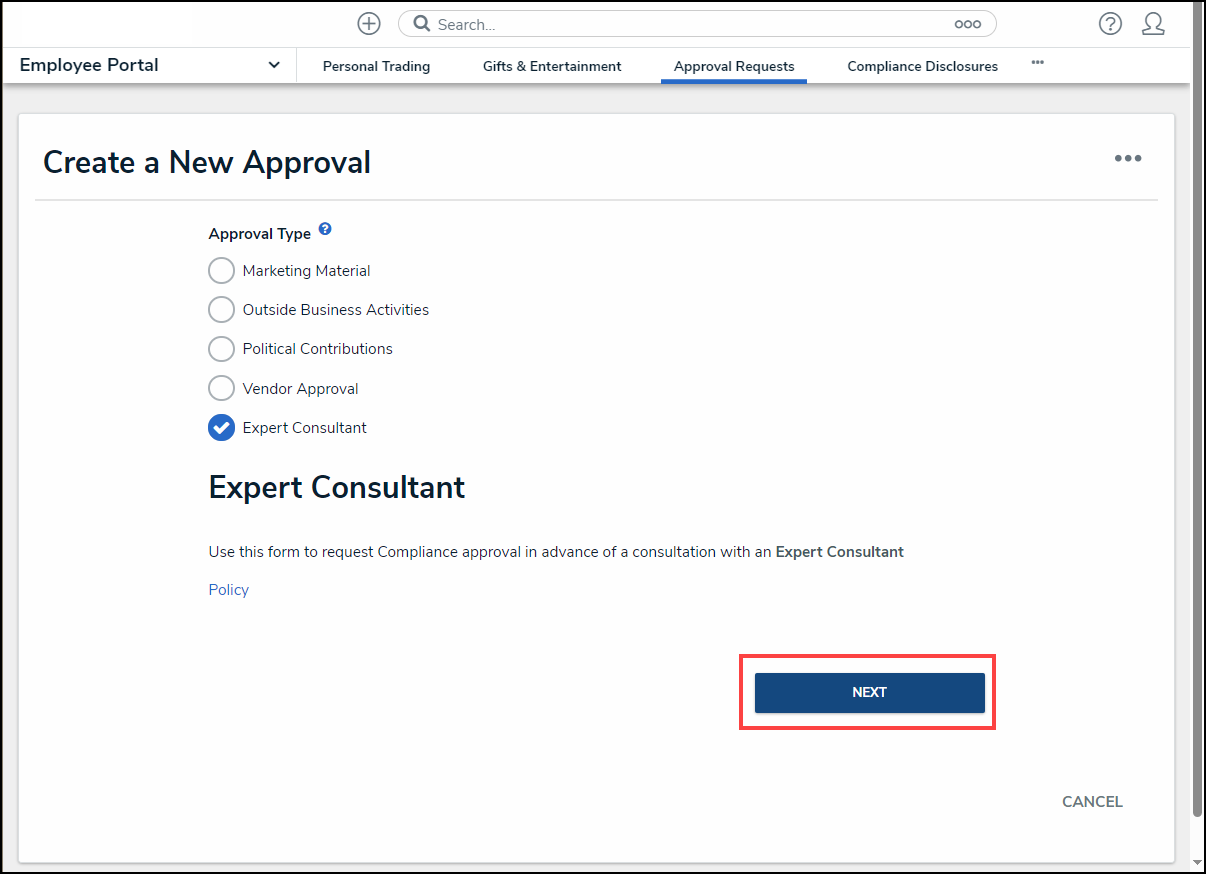Image resolution: width=1206 pixels, height=874 pixels.
Task: Go to the Compliance Disclosures tab
Action: tap(922, 67)
